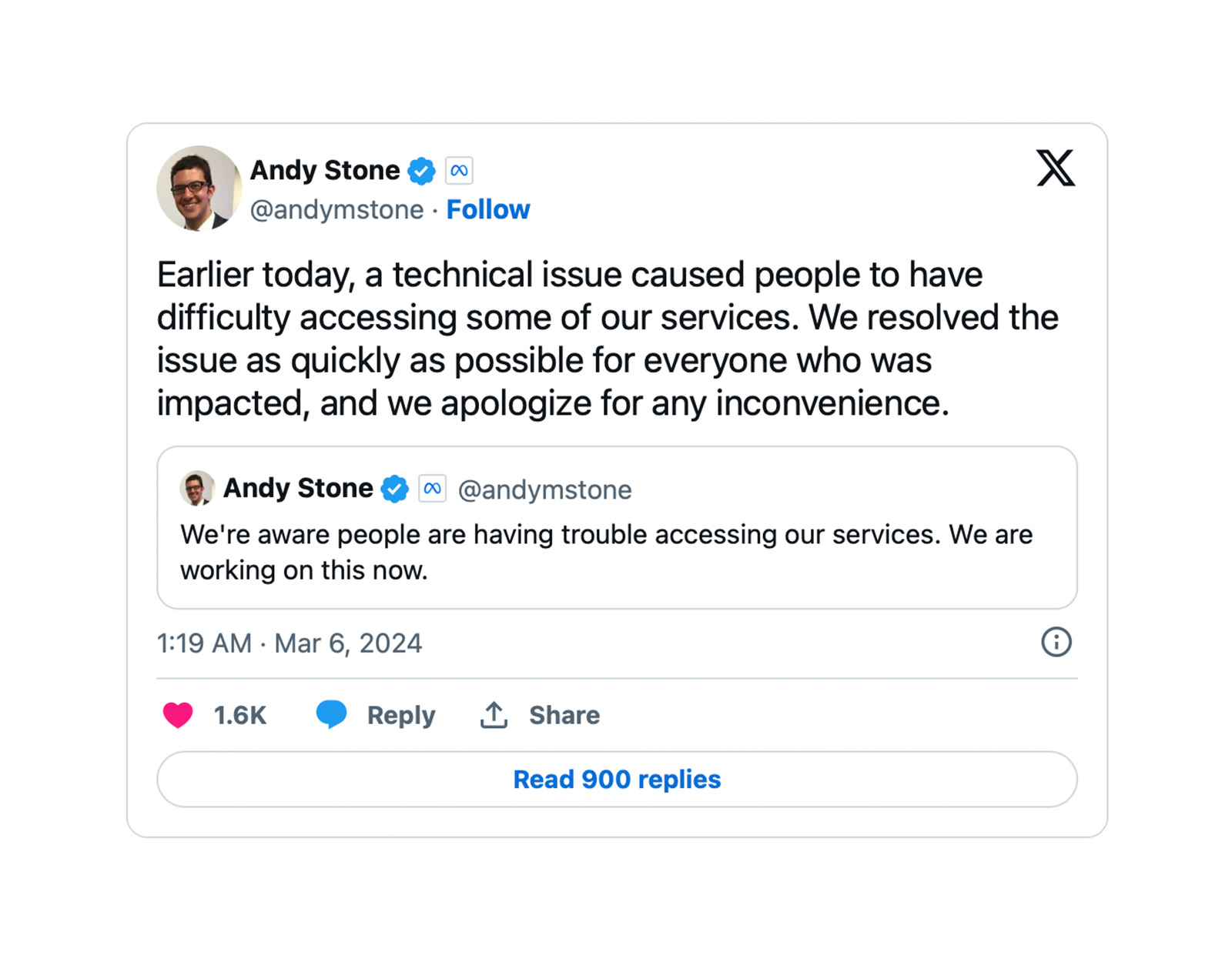Image resolution: width=1232 pixels, height=962 pixels.
Task: Click the Reply text label
Action: coord(401,715)
